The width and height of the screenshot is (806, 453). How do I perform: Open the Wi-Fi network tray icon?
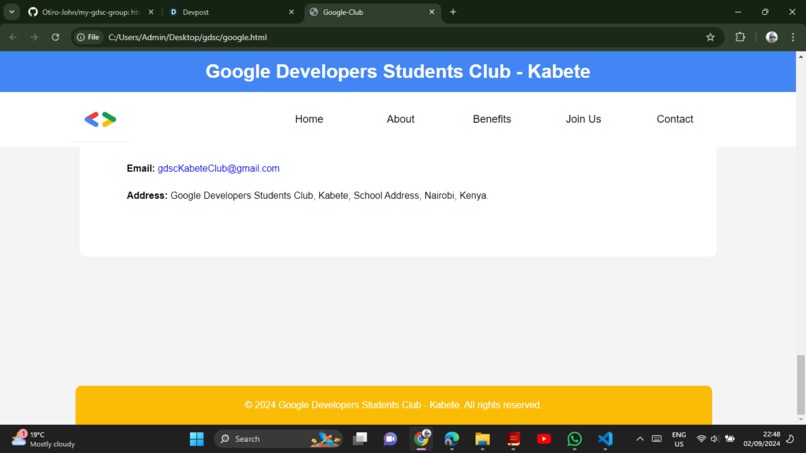pyautogui.click(x=701, y=439)
